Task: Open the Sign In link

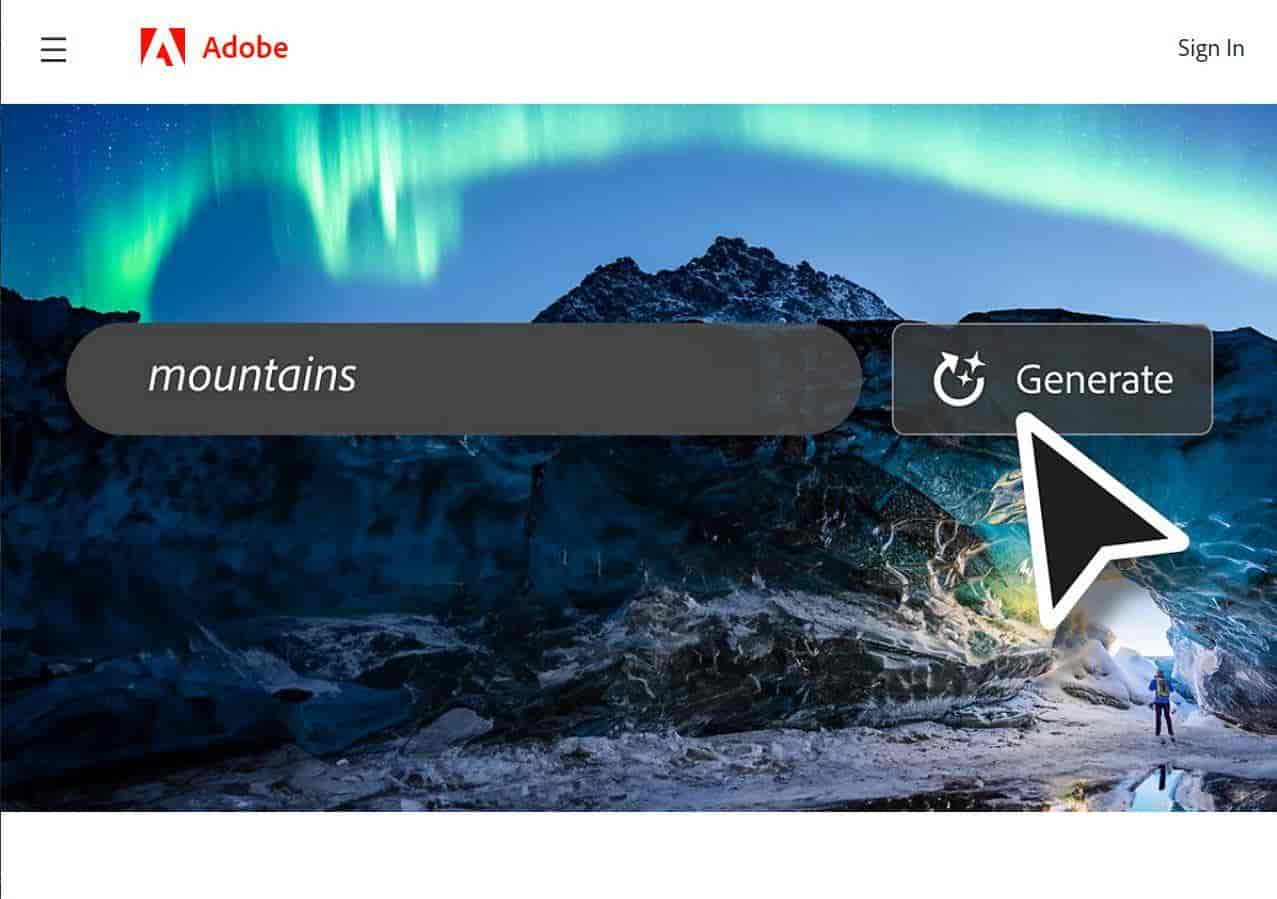Action: pyautogui.click(x=1210, y=48)
